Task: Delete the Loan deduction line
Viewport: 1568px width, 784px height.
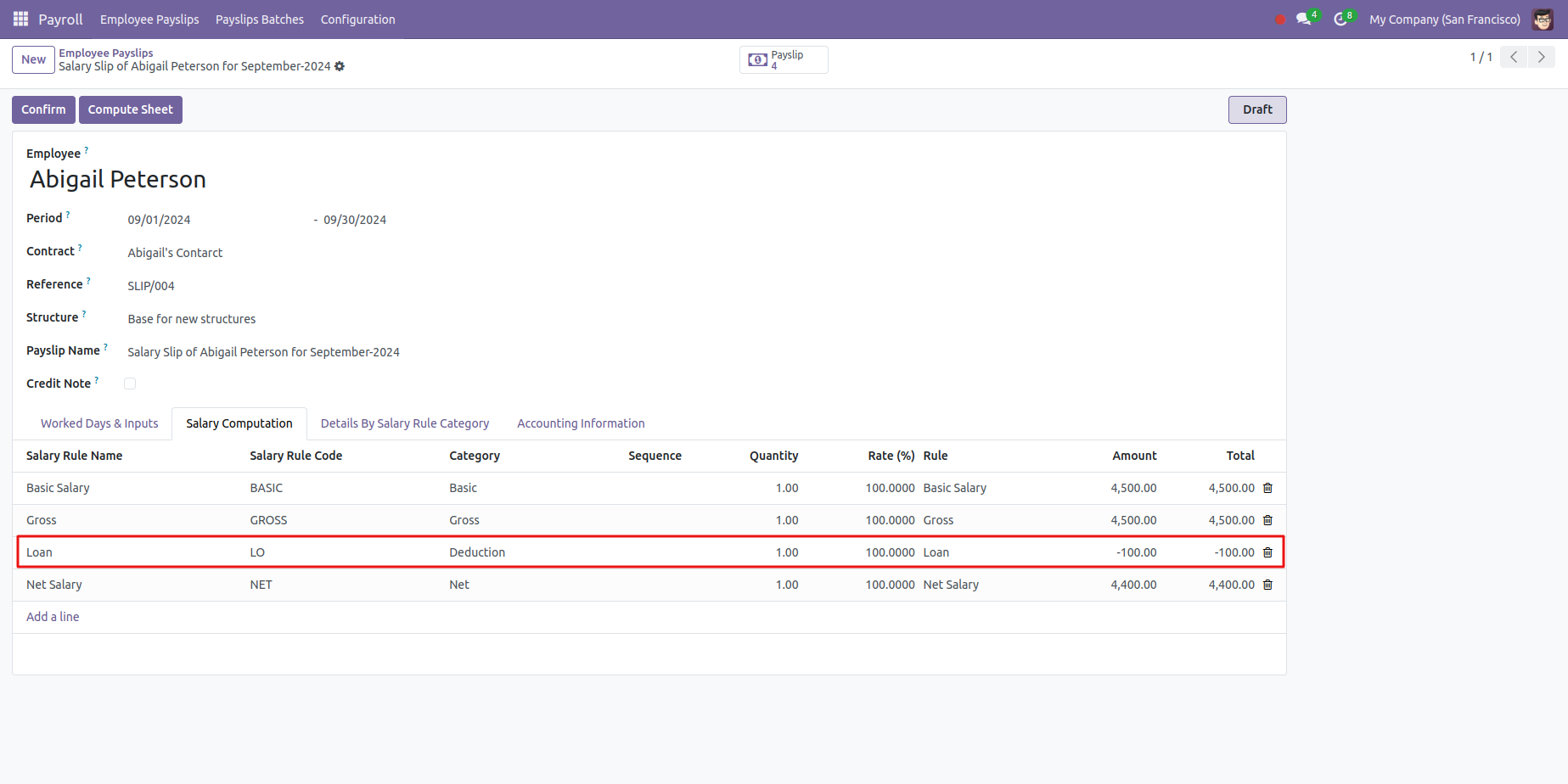Action: coord(1267,552)
